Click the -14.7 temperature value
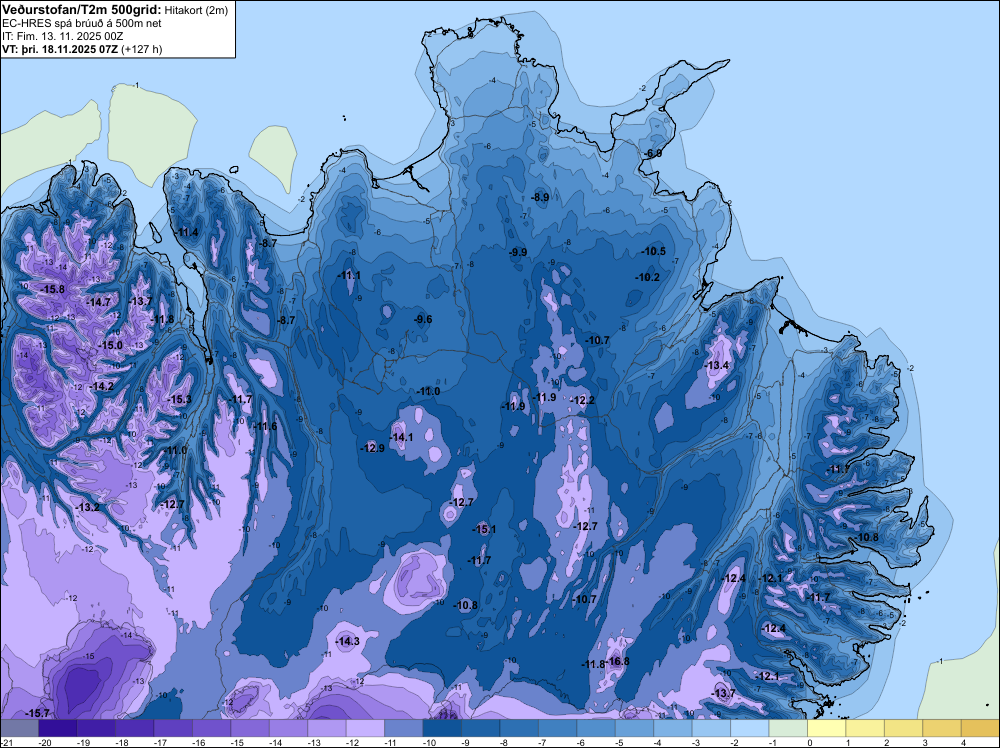 pos(98,302)
